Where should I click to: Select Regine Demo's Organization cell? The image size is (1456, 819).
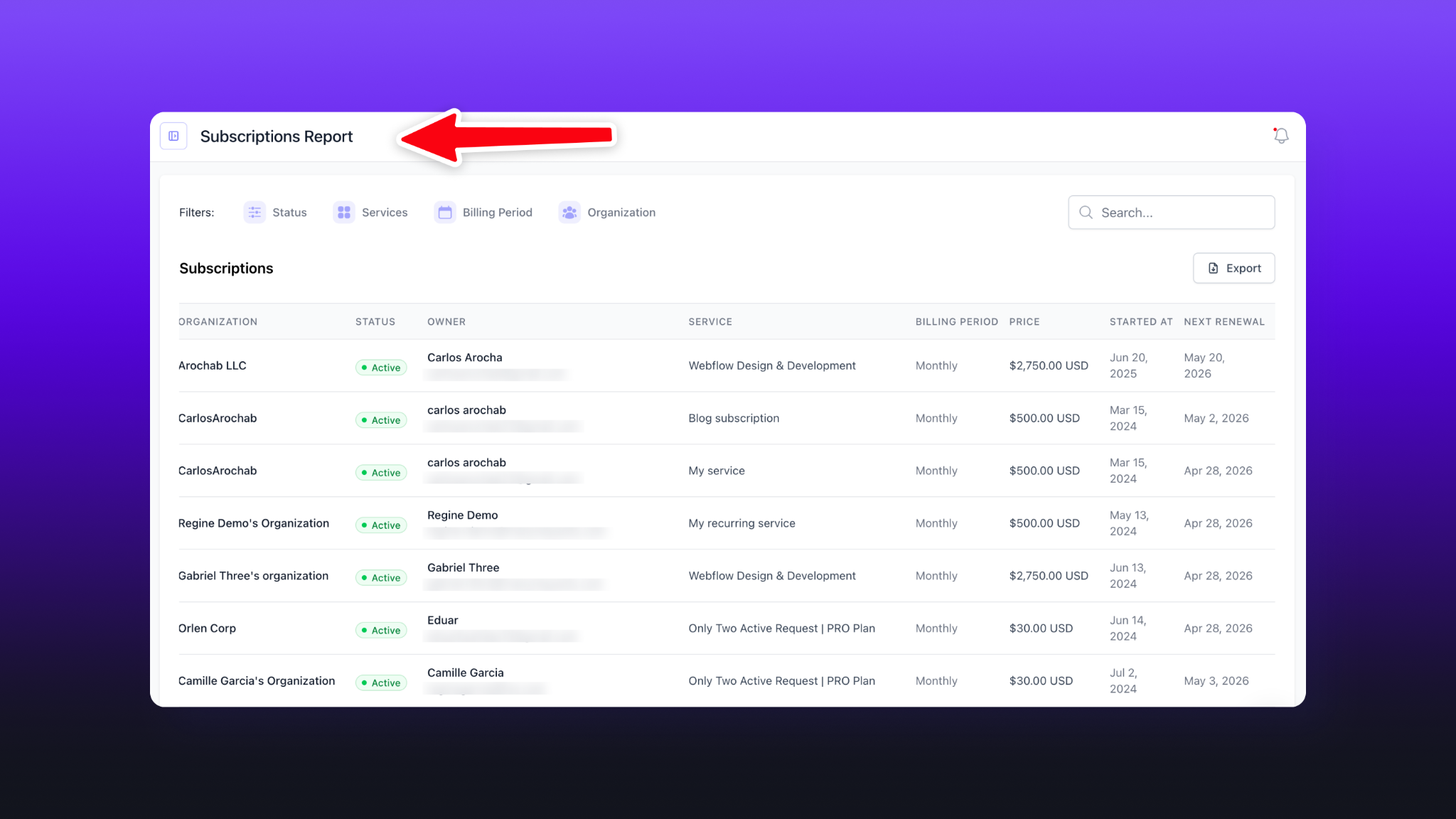pos(254,523)
